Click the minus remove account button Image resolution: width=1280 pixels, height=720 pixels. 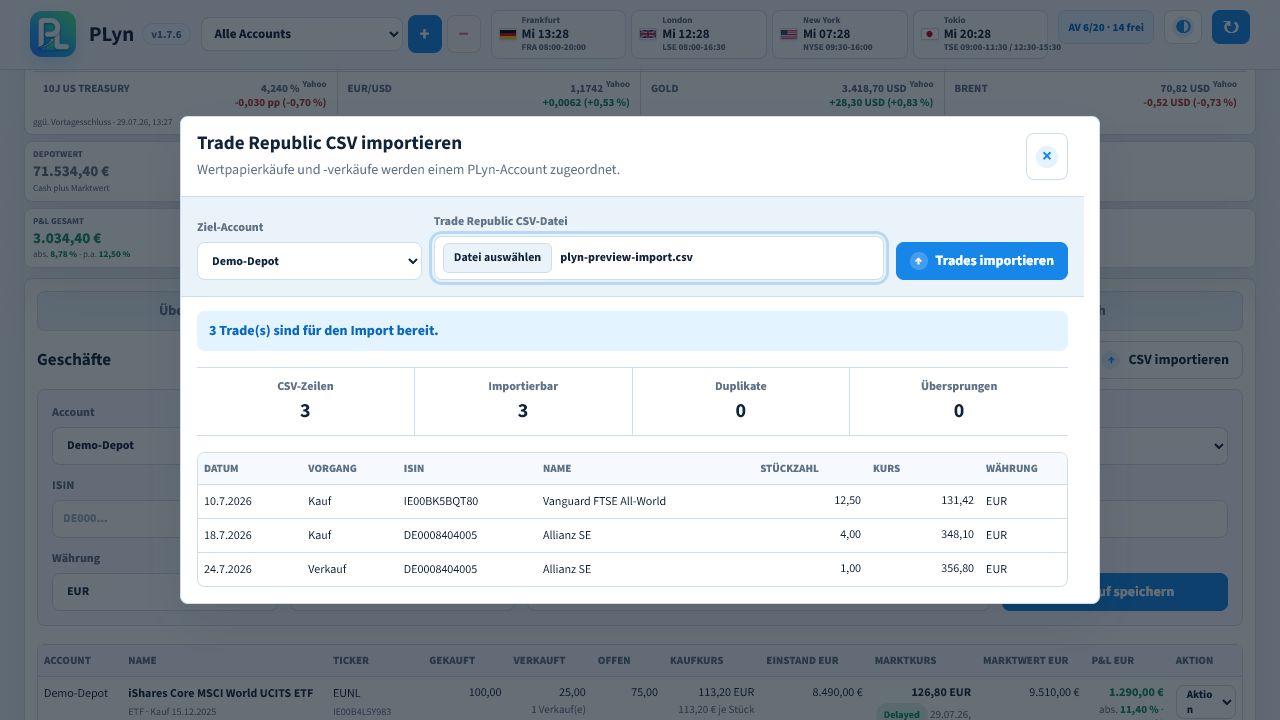tap(463, 34)
